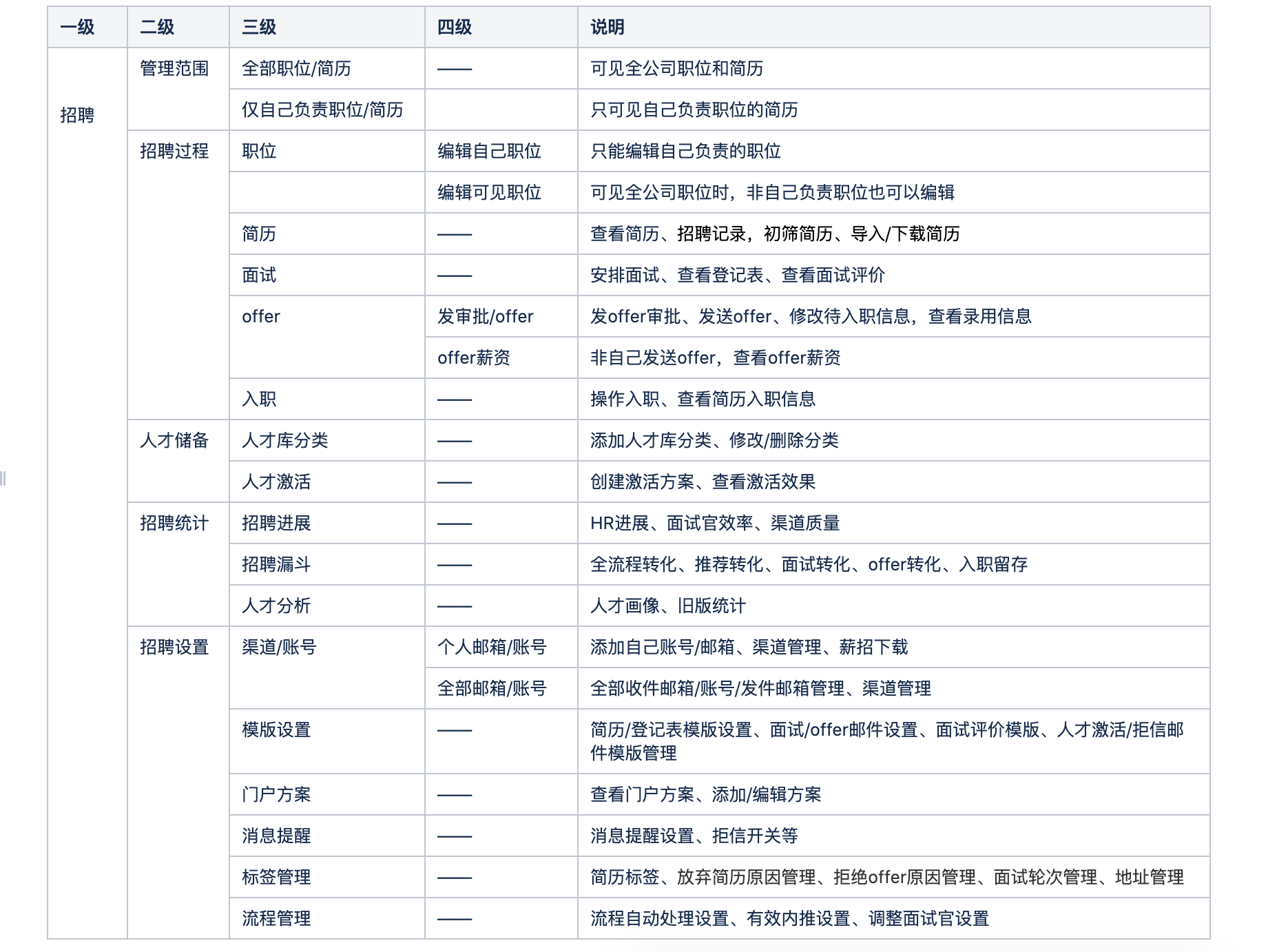1288x952 pixels.
Task: Select the 编辑可见职位 cell
Action: 501,193
